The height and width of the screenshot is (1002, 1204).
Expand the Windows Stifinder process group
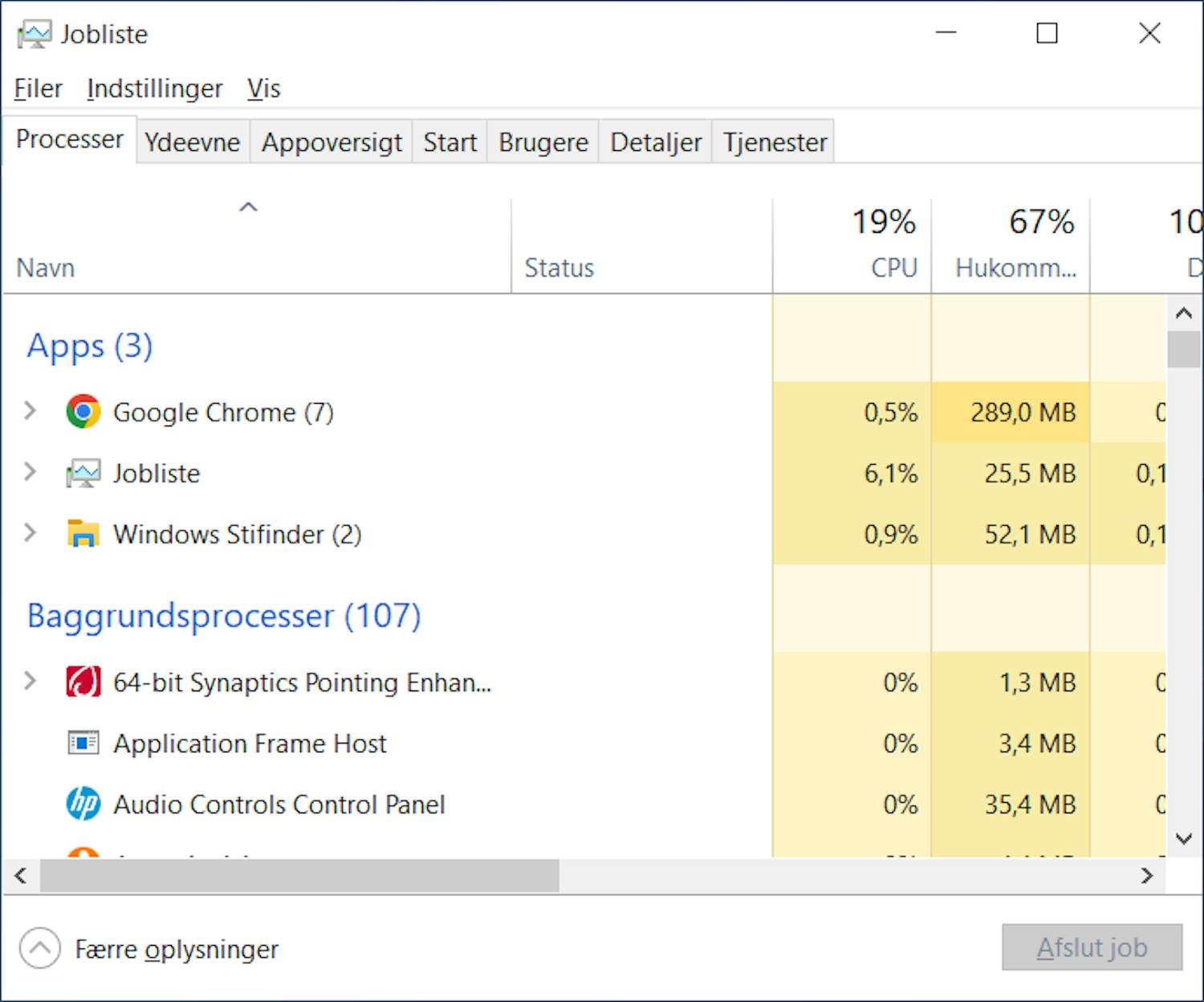(31, 533)
